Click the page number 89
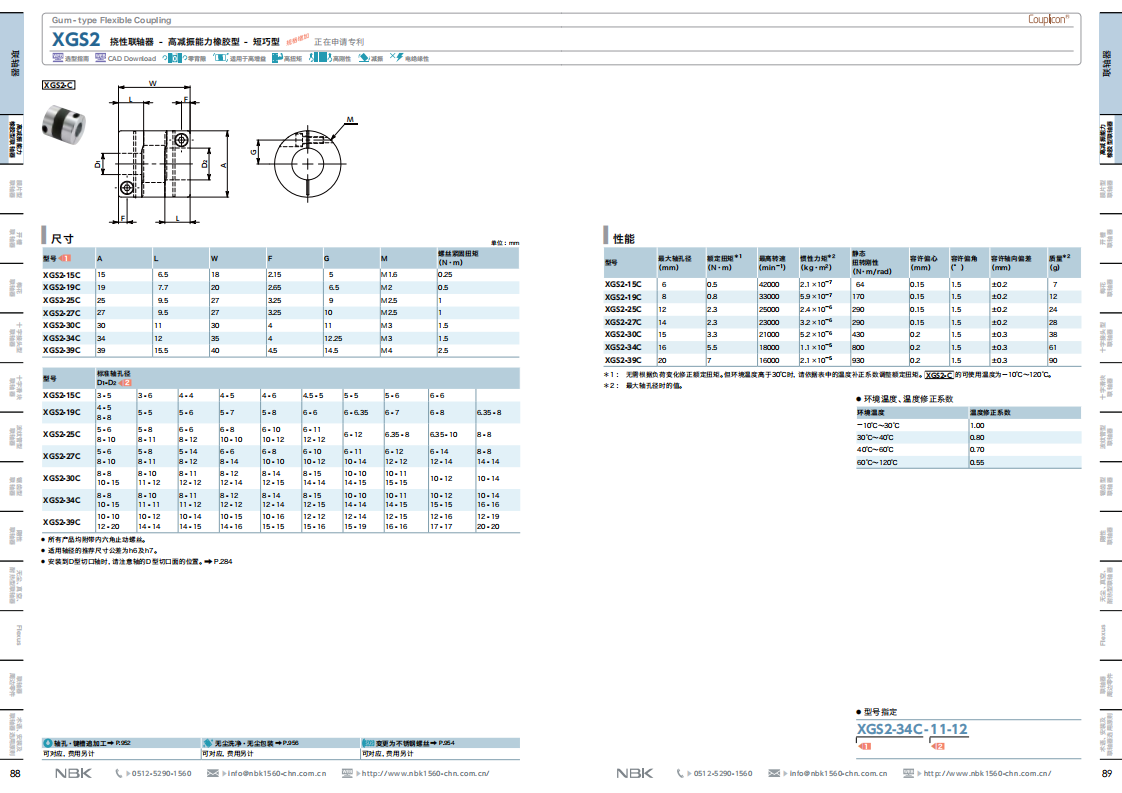Screen dimensions: 1122x793 point(1106,774)
